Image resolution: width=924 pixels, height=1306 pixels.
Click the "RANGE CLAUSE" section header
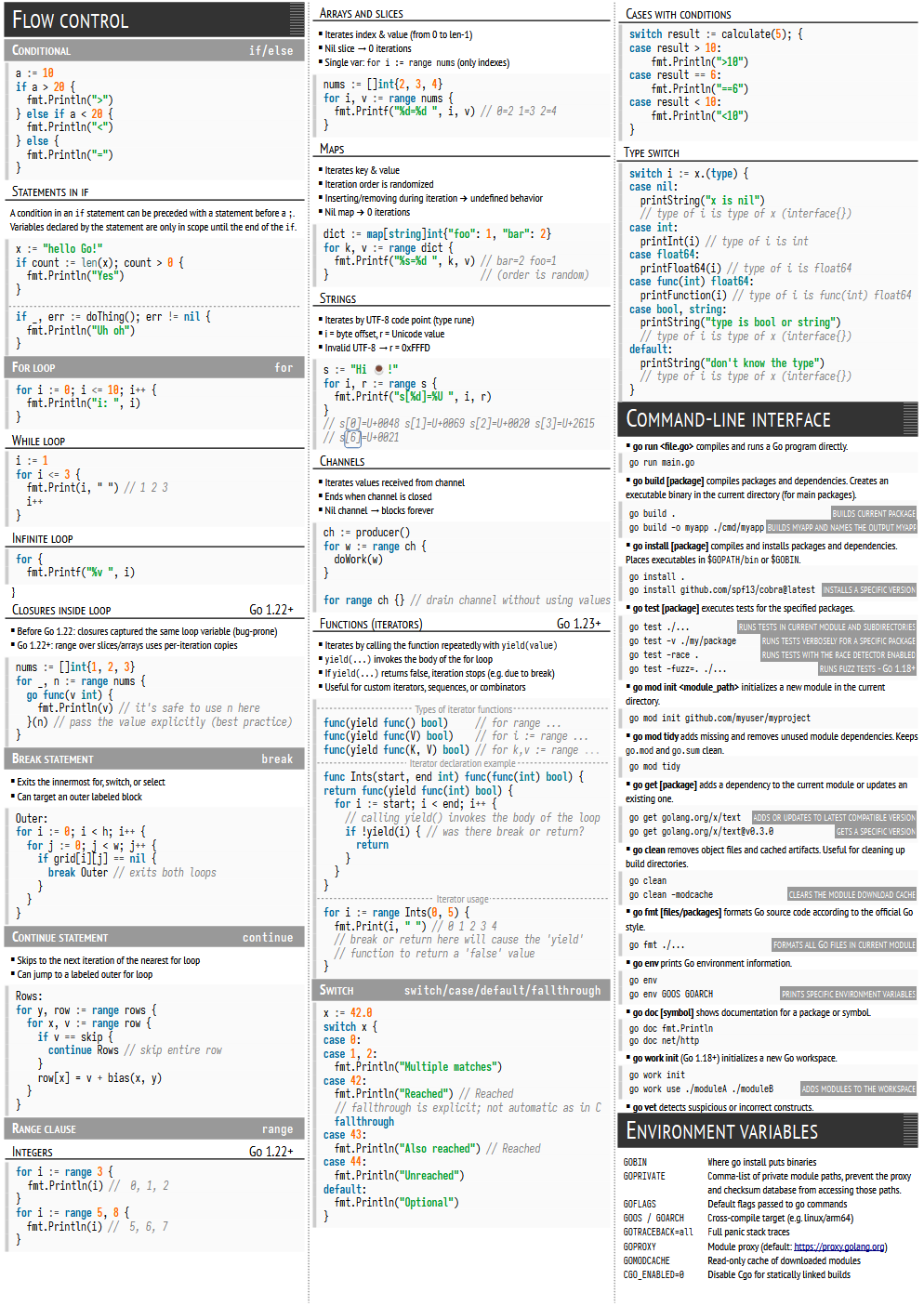tap(154, 1128)
